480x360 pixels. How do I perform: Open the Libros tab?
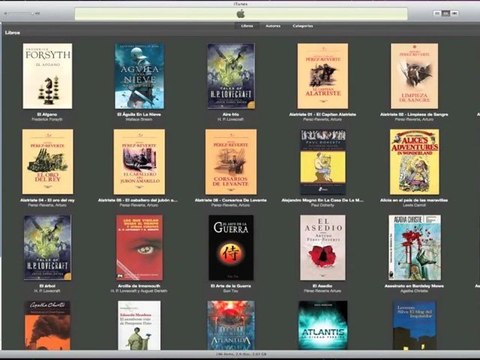pyautogui.click(x=247, y=26)
